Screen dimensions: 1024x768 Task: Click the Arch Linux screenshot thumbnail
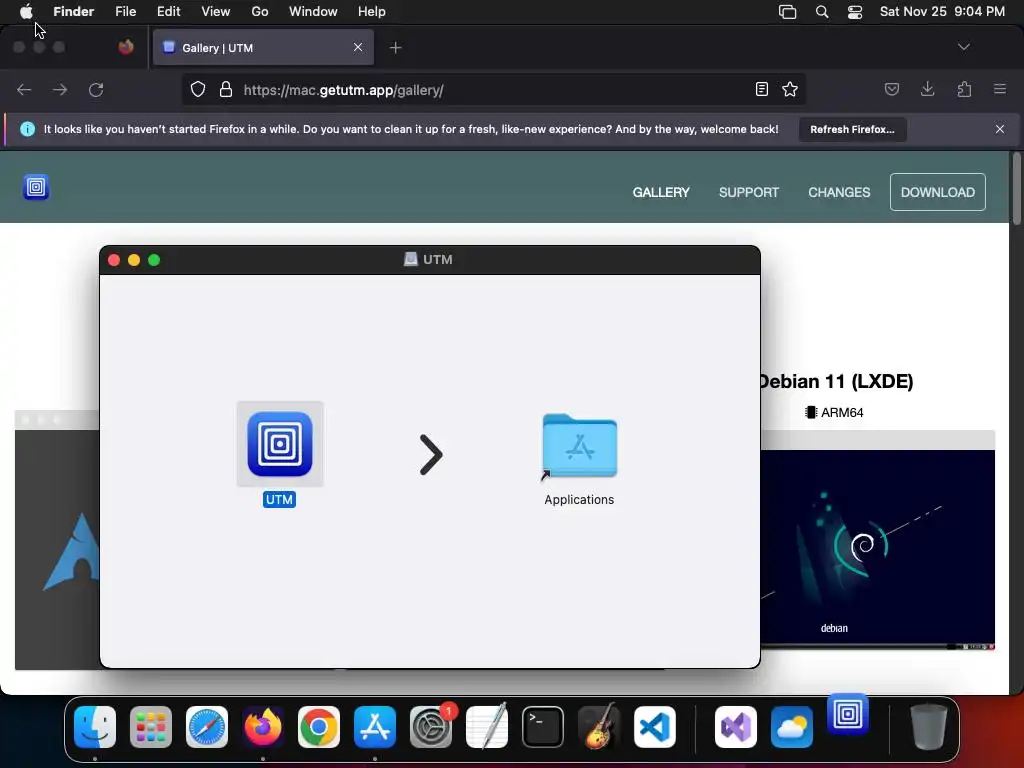[x=57, y=540]
